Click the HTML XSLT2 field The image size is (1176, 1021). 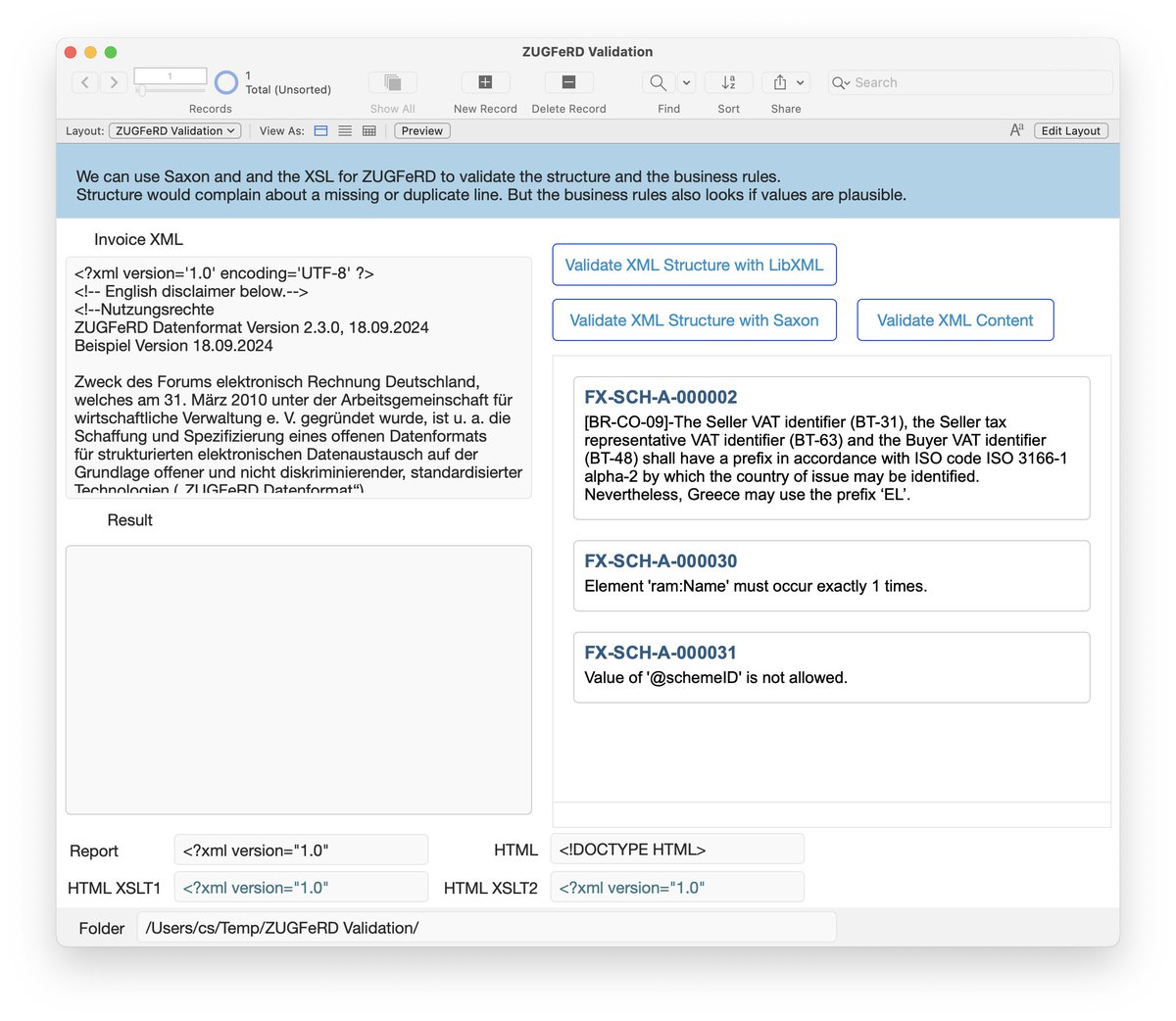[x=677, y=887]
